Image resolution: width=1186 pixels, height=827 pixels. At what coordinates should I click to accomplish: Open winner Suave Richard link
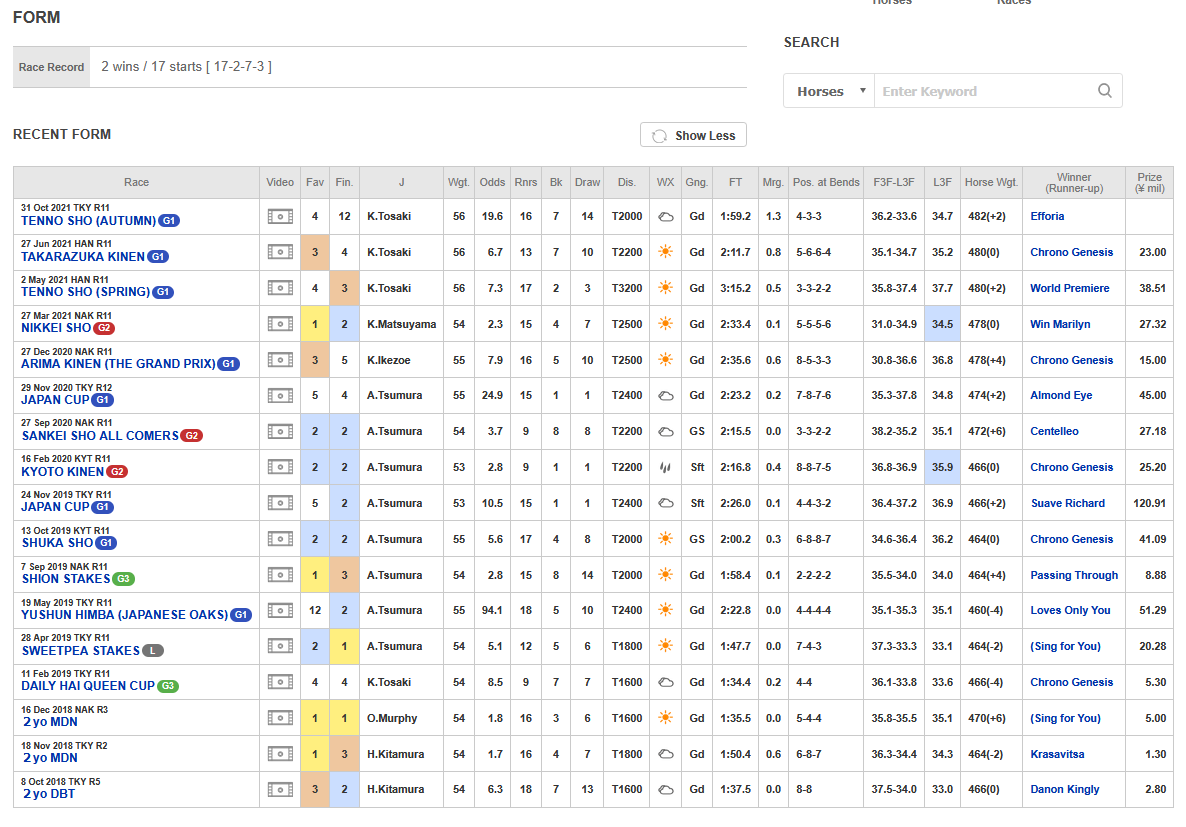click(x=1067, y=503)
